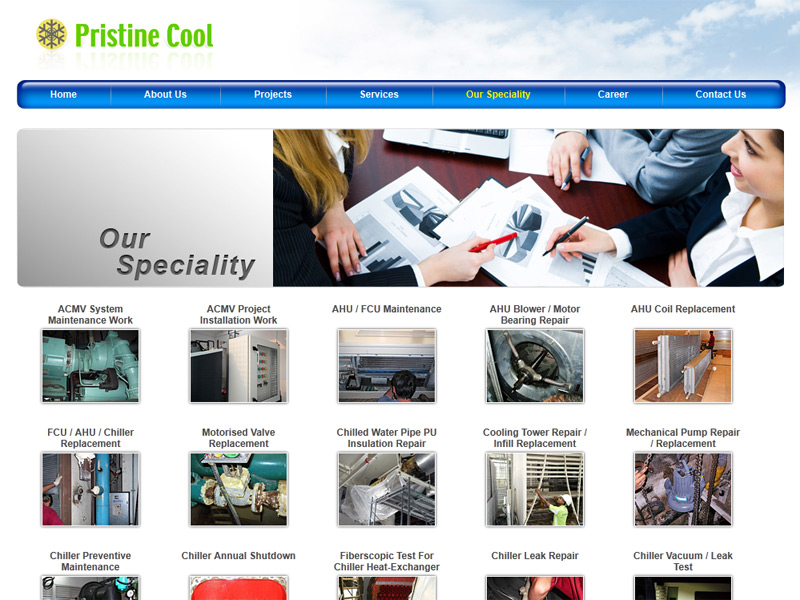
Task: Navigate to the Projects page
Action: click(x=273, y=94)
